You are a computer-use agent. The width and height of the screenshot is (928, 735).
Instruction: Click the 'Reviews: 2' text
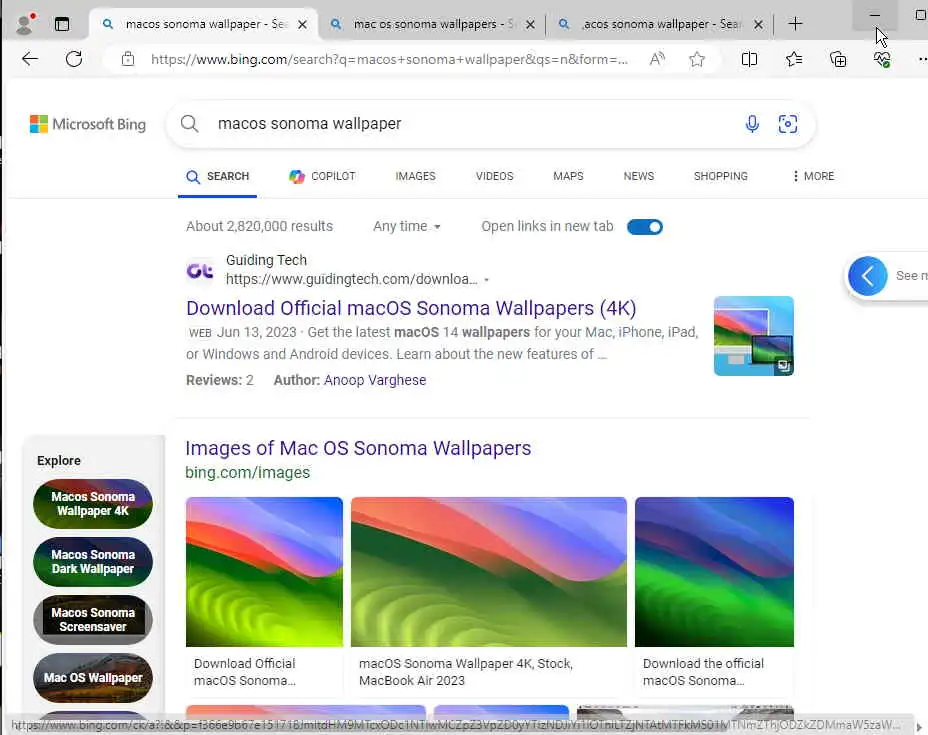pyautogui.click(x=220, y=380)
